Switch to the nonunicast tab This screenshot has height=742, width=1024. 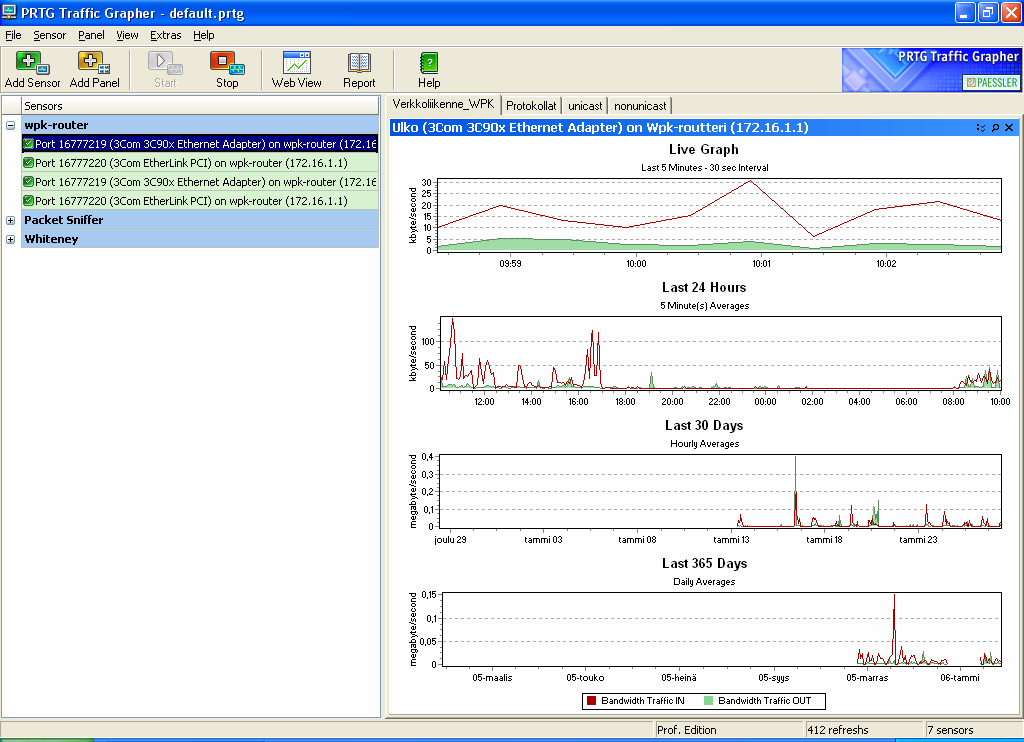(640, 106)
